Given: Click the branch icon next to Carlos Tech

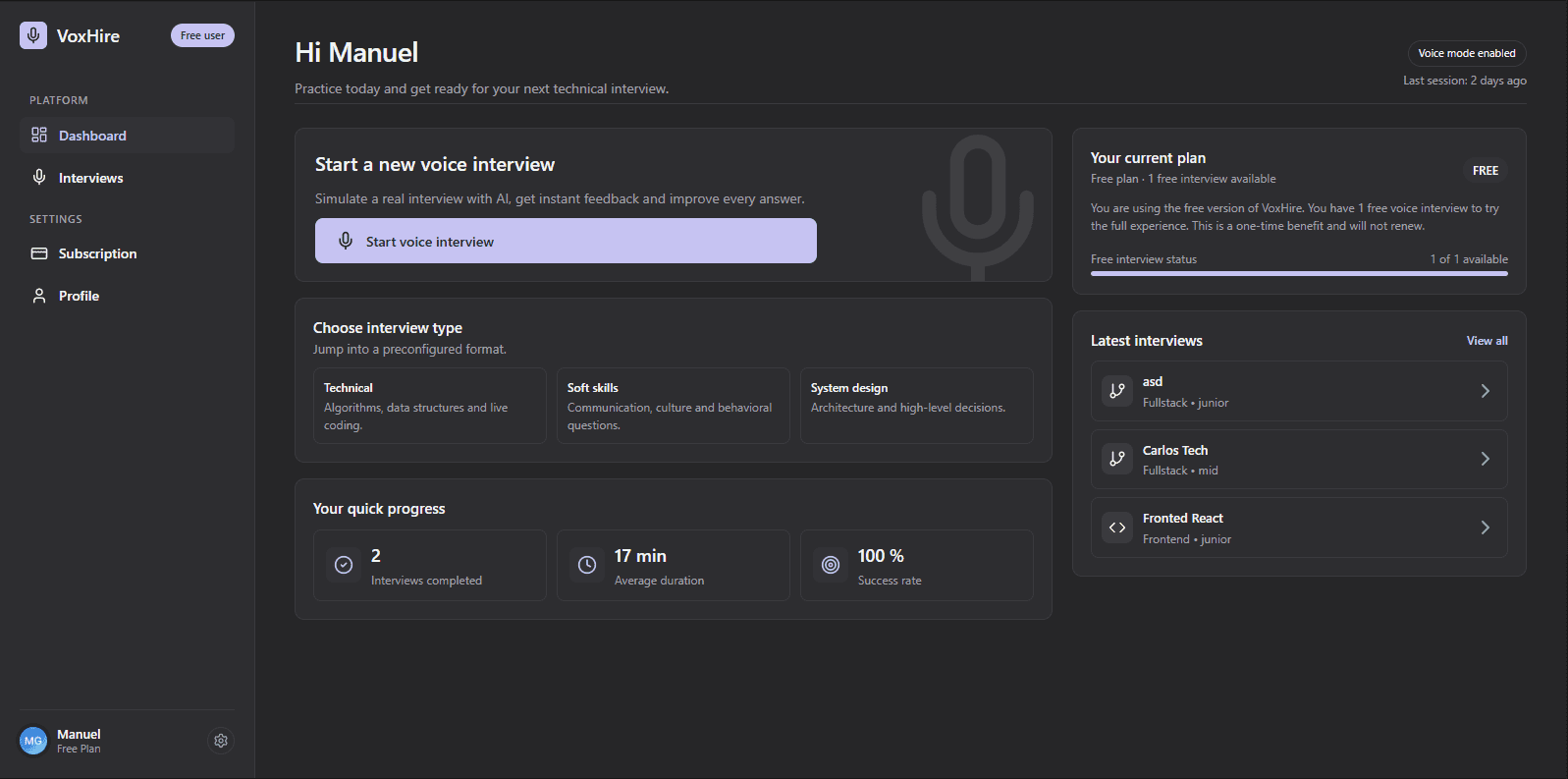Looking at the screenshot, I should tap(1117, 459).
